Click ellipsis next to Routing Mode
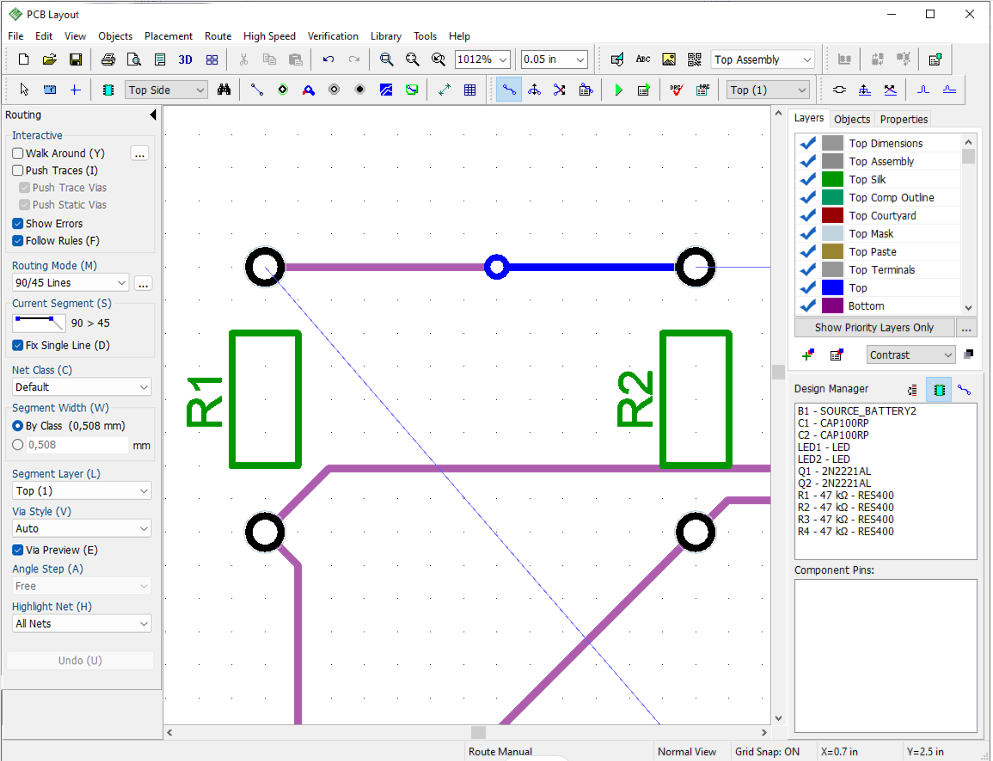This screenshot has height=761, width=993. tap(143, 283)
